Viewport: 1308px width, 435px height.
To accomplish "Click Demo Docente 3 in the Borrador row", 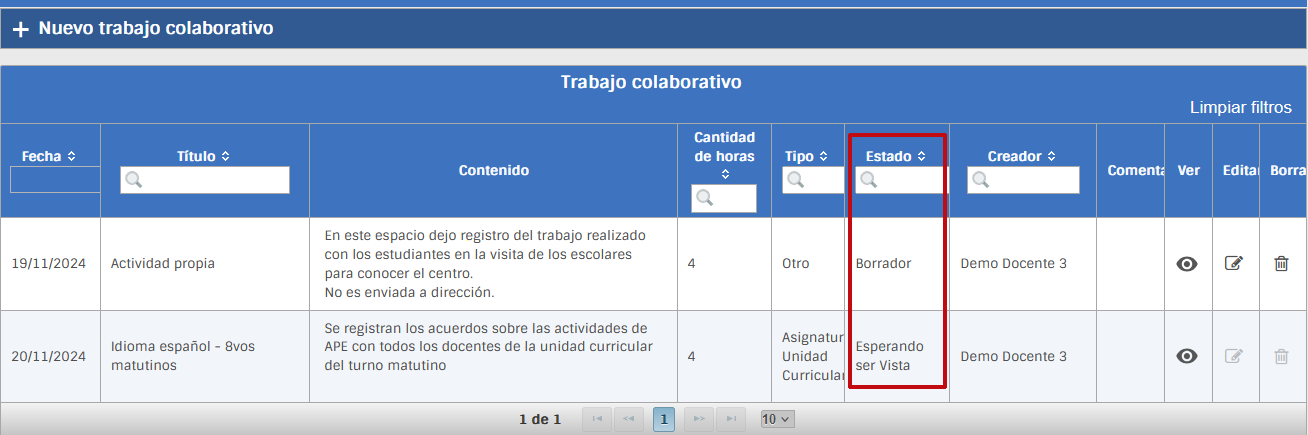I will 1013,264.
